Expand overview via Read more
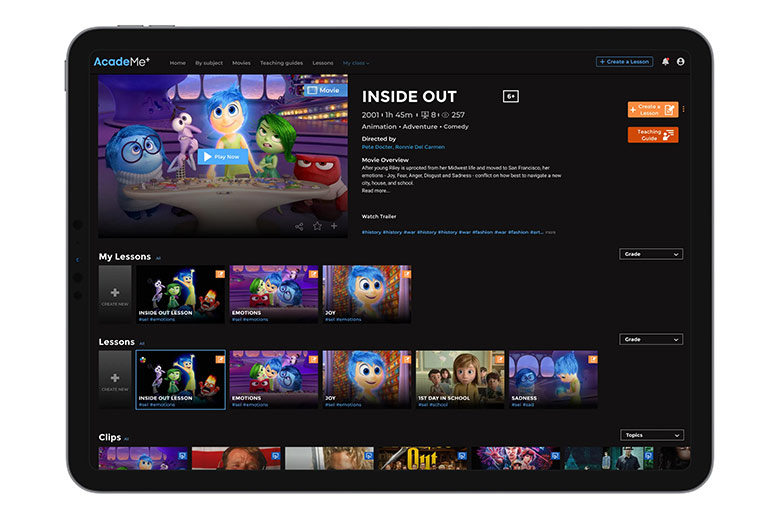Viewport: 780px width, 520px height. pos(376,191)
